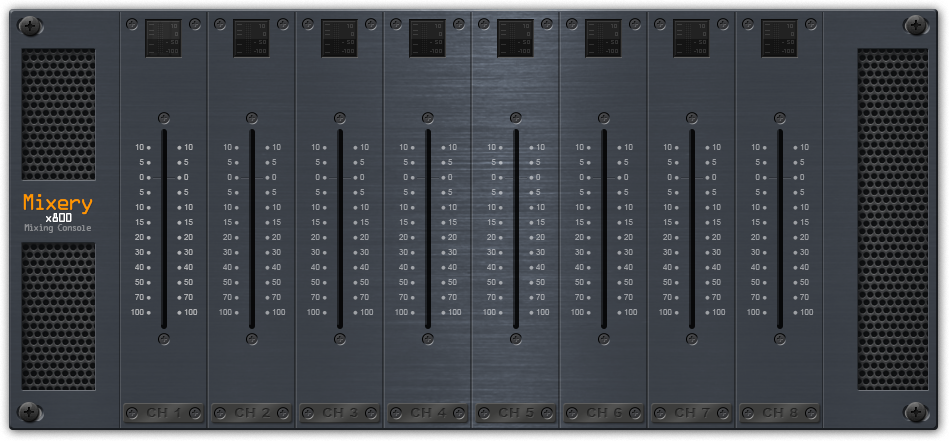
Task: Click CH 4 fader track at 20
Action: (428, 237)
